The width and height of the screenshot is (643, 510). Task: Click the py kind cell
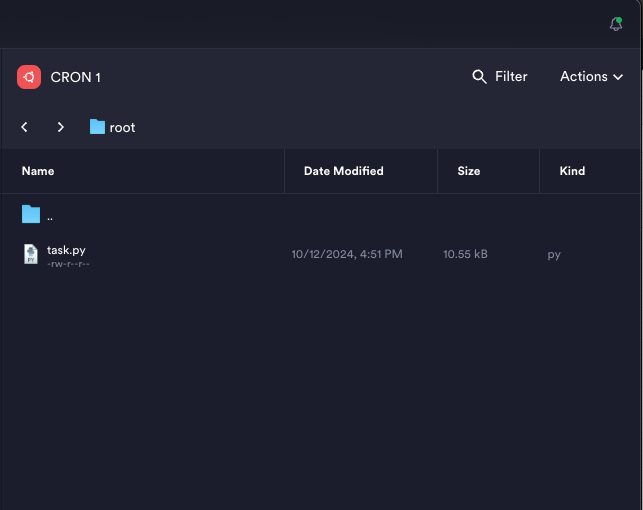coord(554,255)
